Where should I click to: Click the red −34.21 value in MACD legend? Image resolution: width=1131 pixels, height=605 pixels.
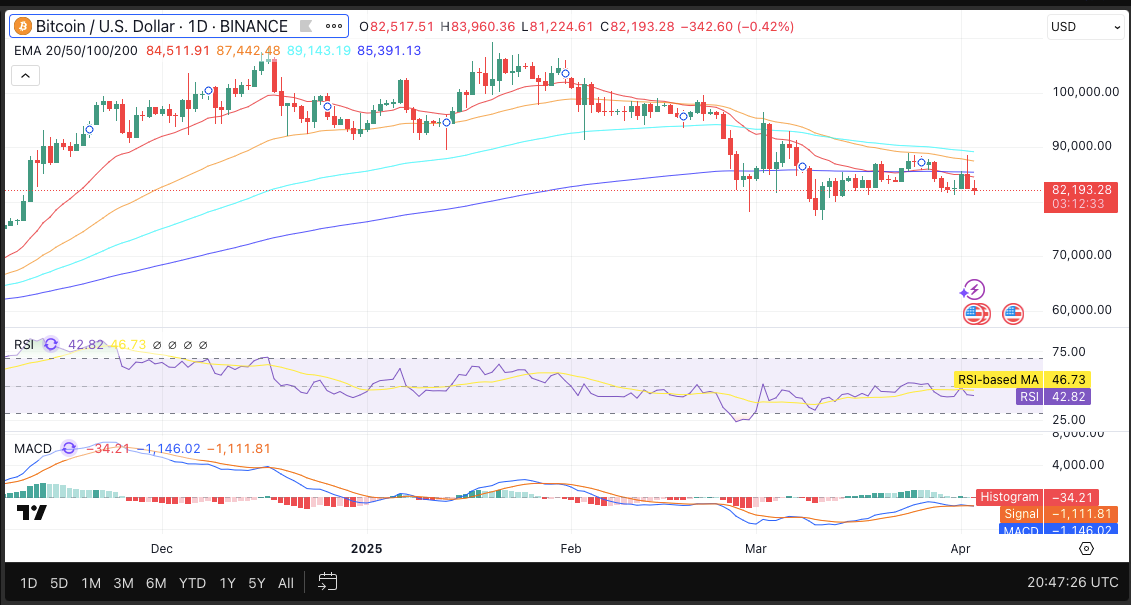pos(108,449)
